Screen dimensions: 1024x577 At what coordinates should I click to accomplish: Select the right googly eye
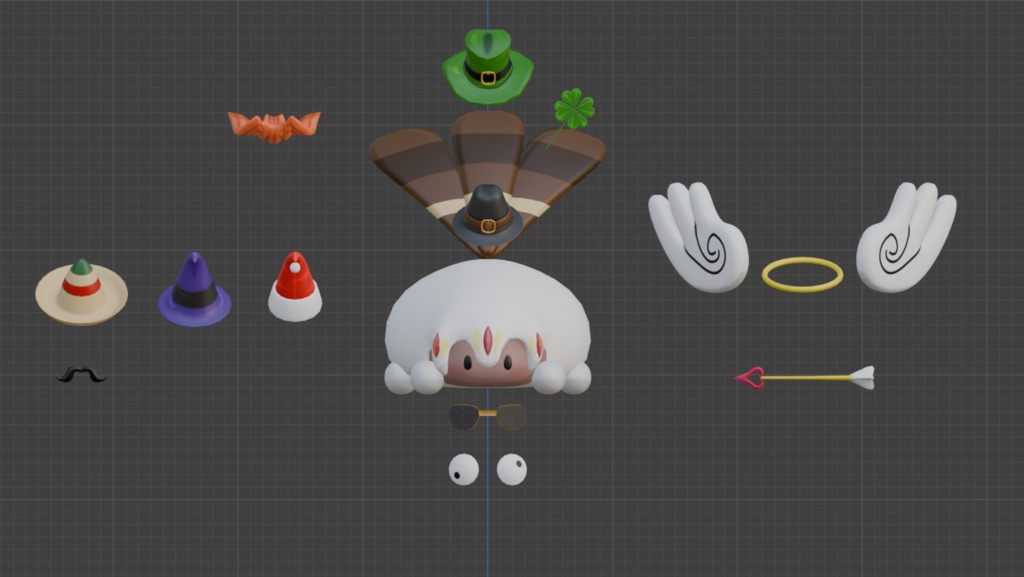[512, 469]
